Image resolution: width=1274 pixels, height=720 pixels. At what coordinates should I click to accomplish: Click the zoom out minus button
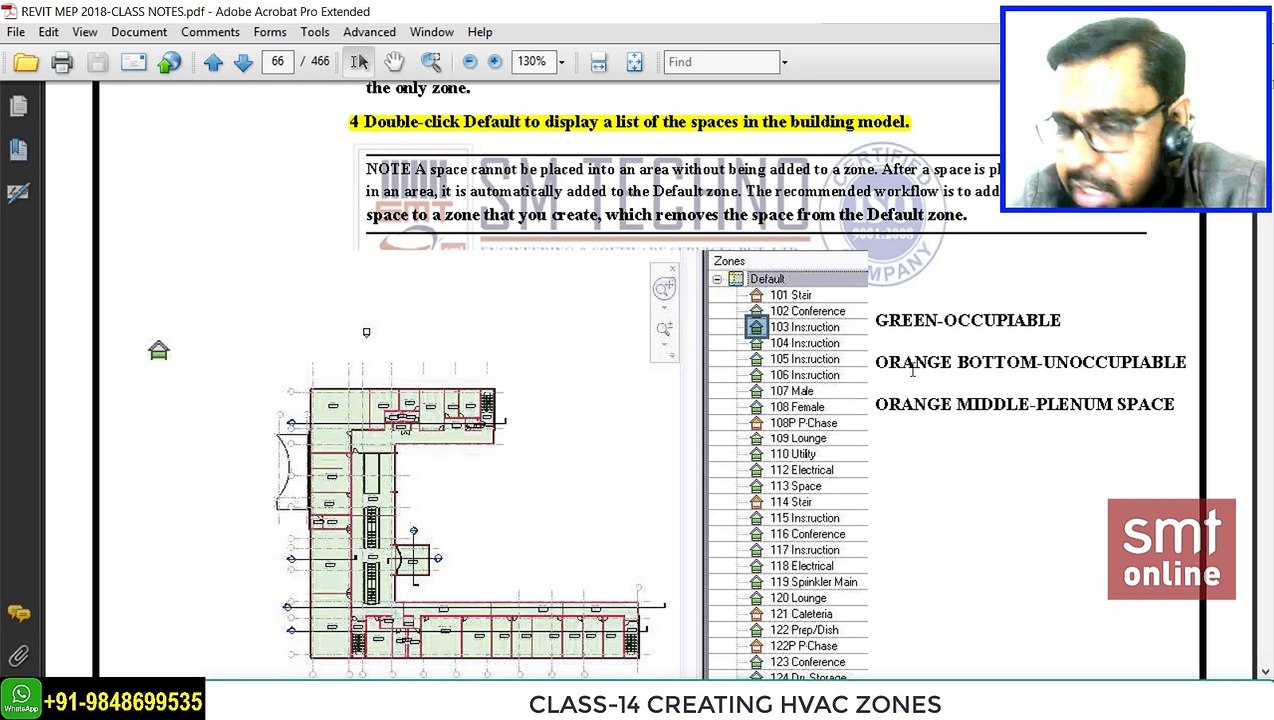pos(469,62)
